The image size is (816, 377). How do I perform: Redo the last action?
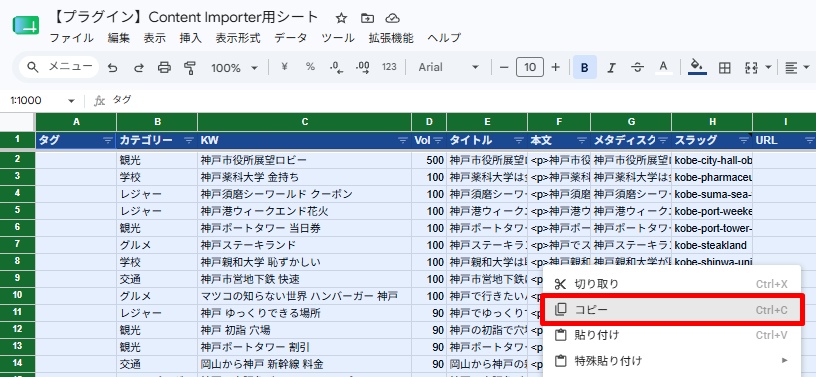(138, 68)
